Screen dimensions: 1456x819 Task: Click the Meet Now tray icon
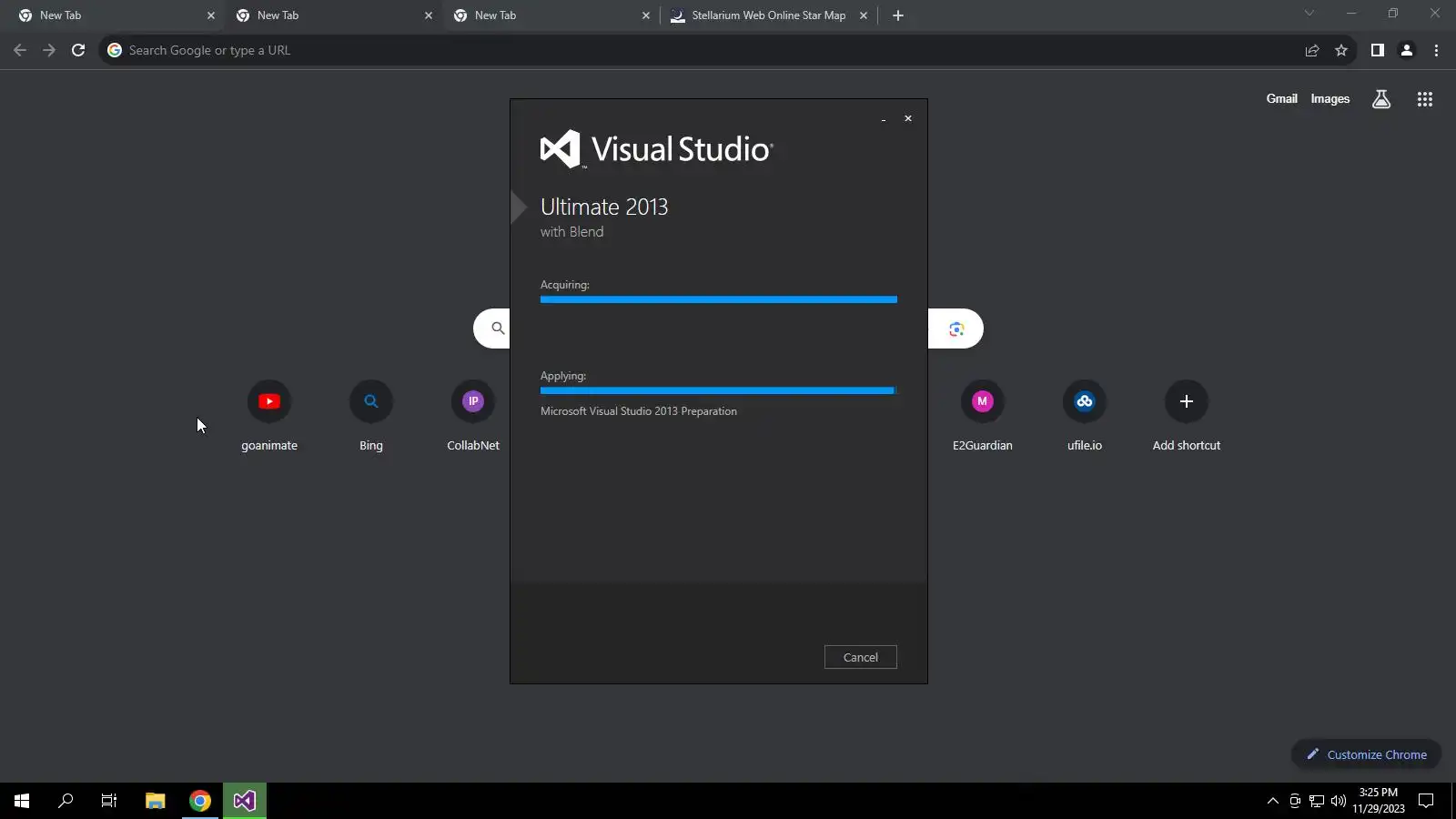(x=1295, y=801)
